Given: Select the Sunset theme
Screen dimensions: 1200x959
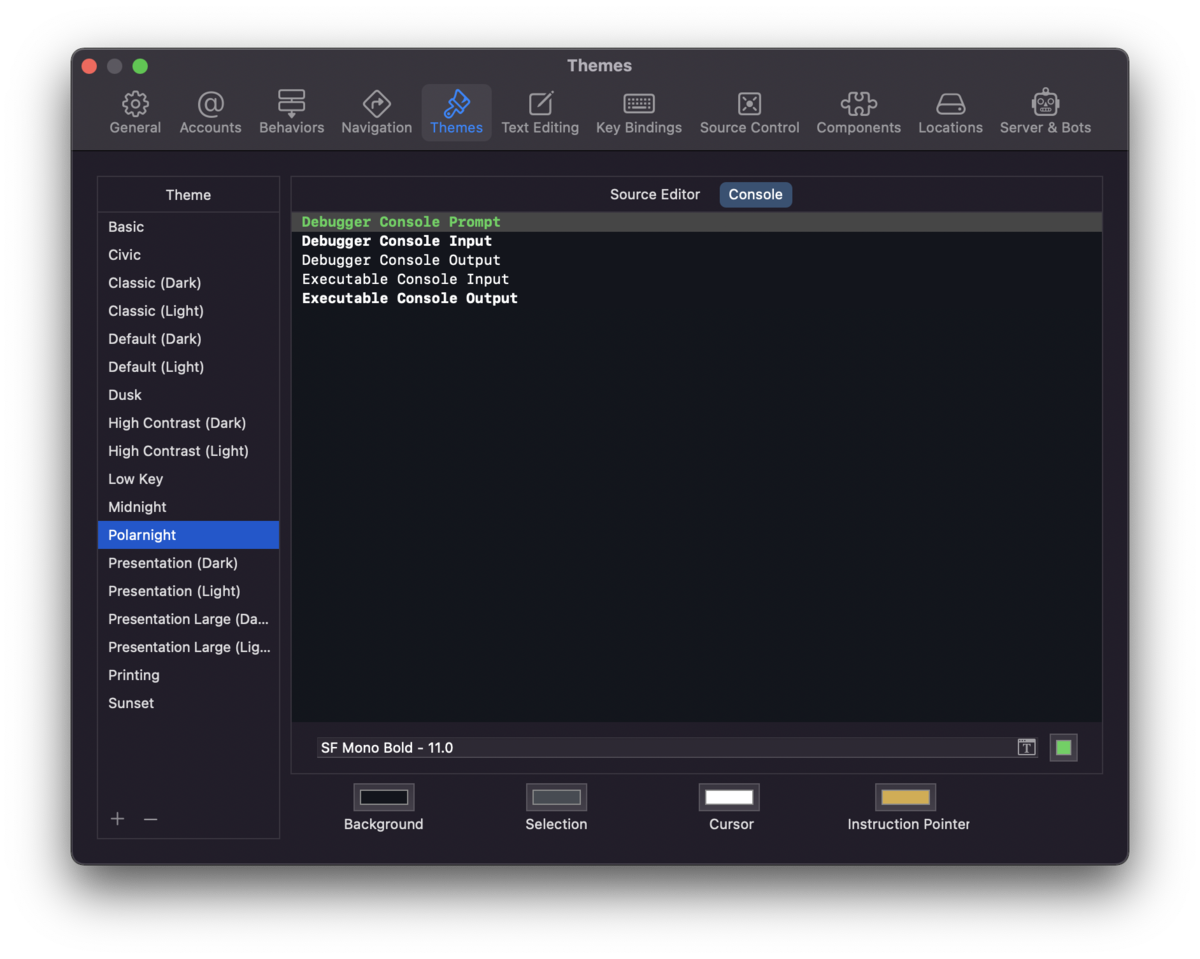Looking at the screenshot, I should coord(188,703).
